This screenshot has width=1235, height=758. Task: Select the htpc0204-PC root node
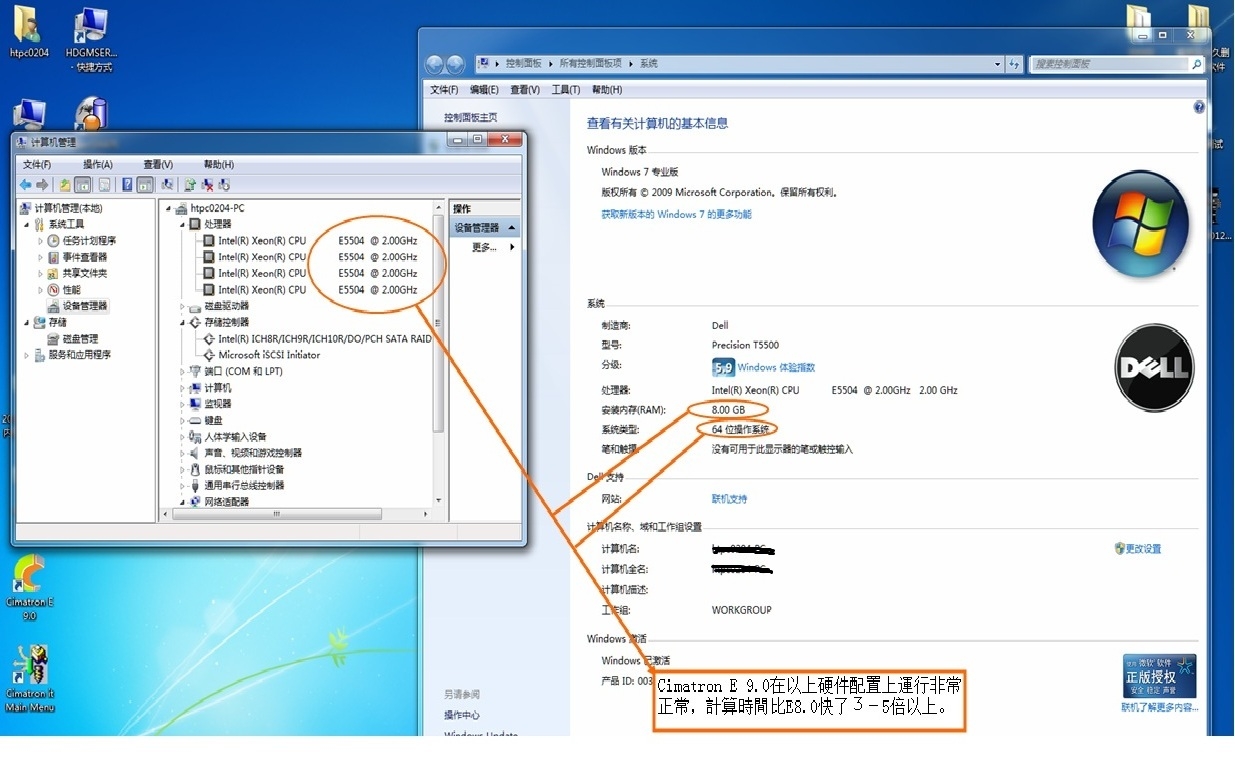point(217,209)
